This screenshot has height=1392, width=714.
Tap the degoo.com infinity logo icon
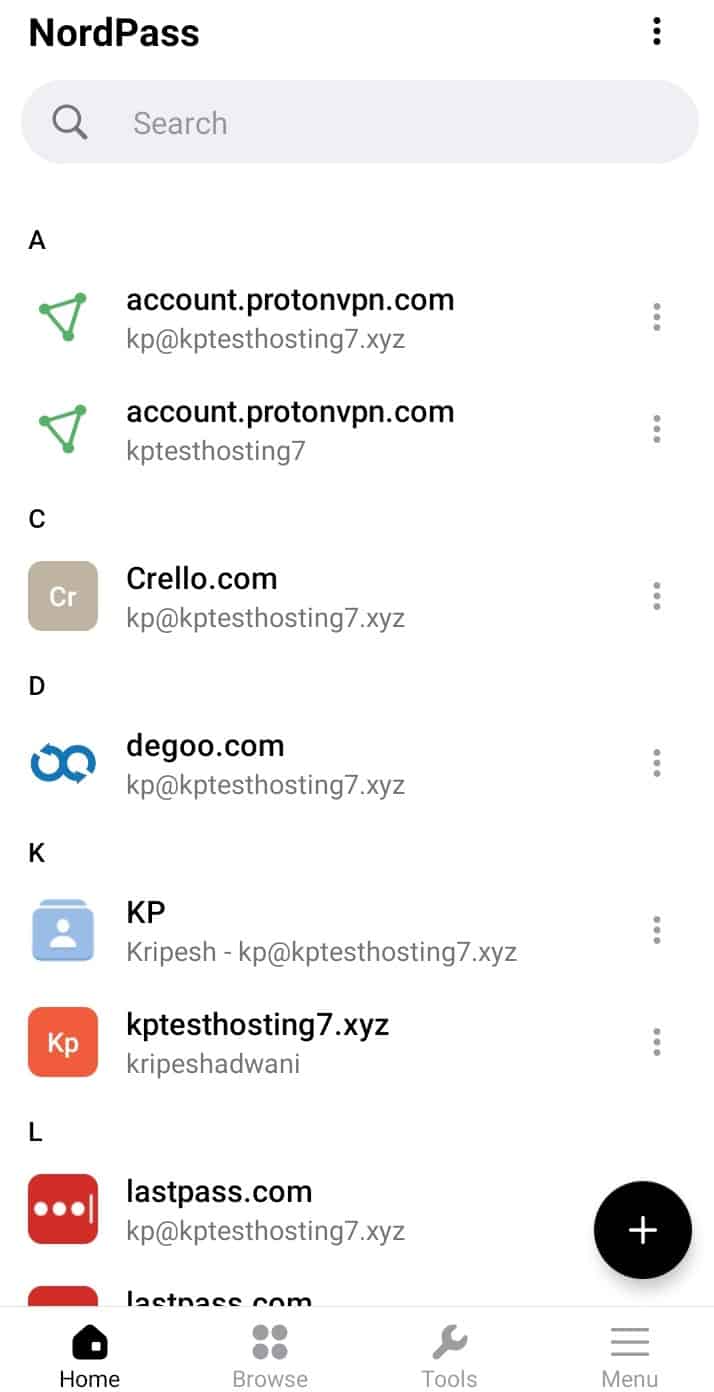tap(63, 763)
